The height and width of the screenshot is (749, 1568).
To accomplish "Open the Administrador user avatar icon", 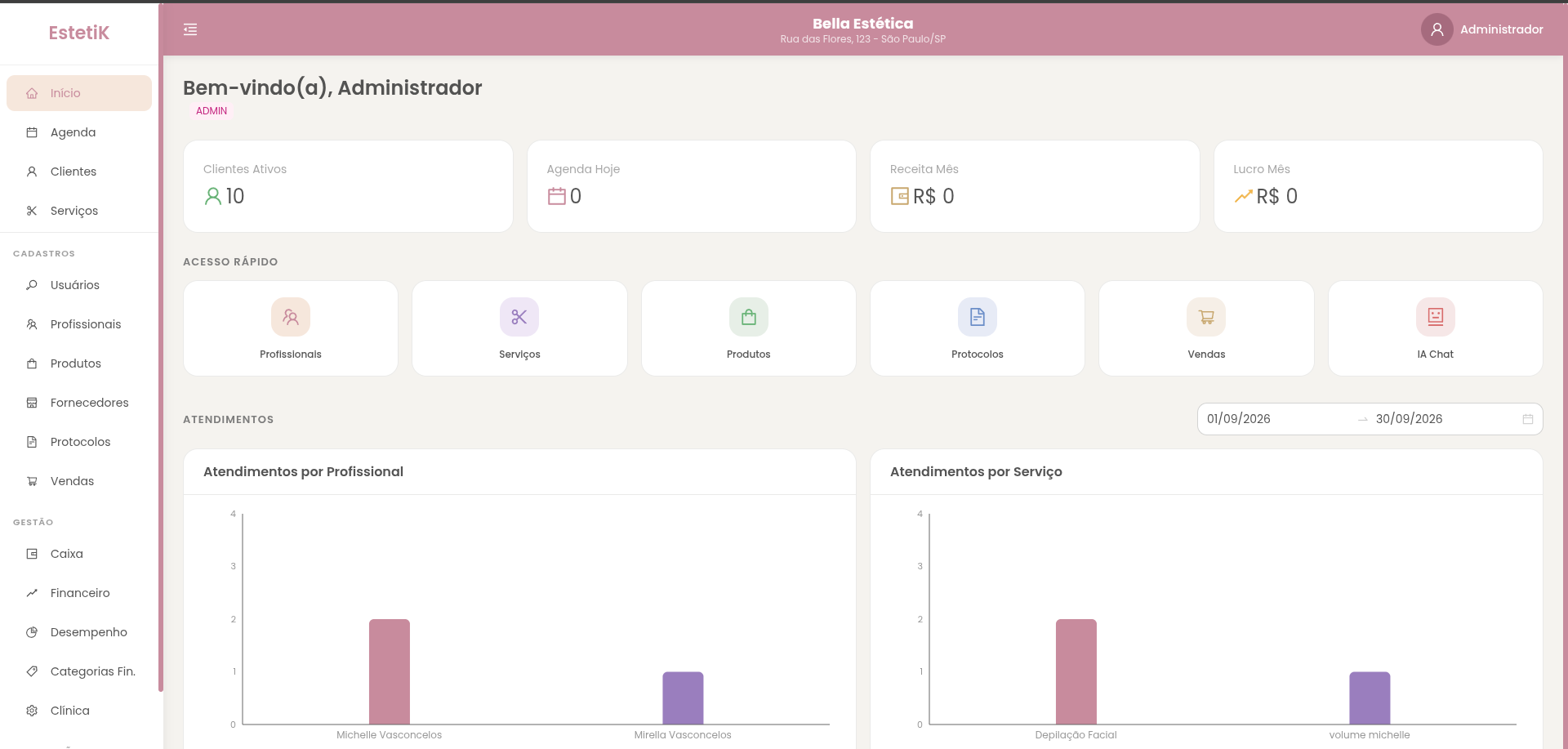I will pos(1437,29).
